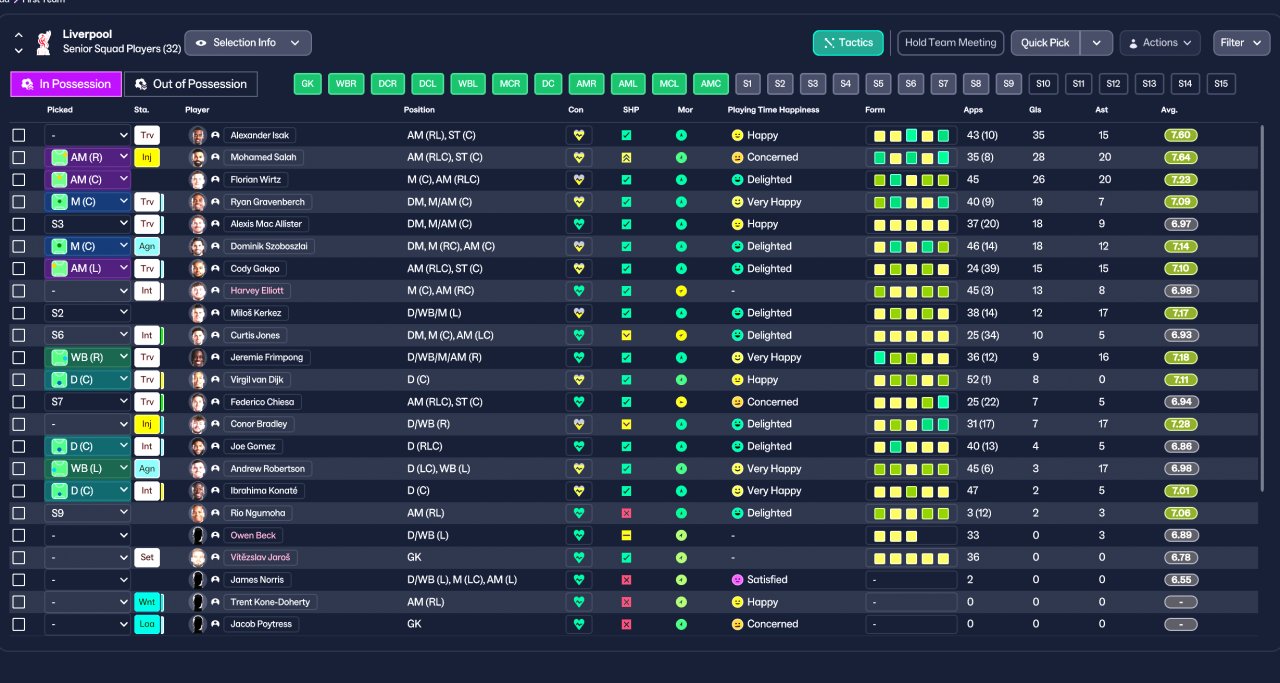Viewport: 1280px width, 683px height.
Task: Click Harvey Elliott's condition heart icon
Action: click(579, 291)
